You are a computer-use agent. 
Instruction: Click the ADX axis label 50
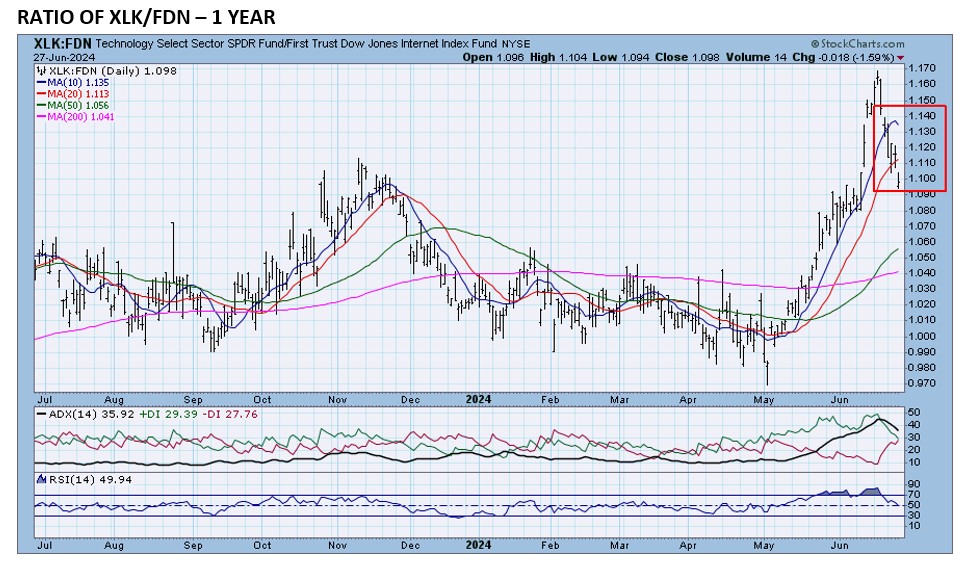pyautogui.click(x=913, y=412)
